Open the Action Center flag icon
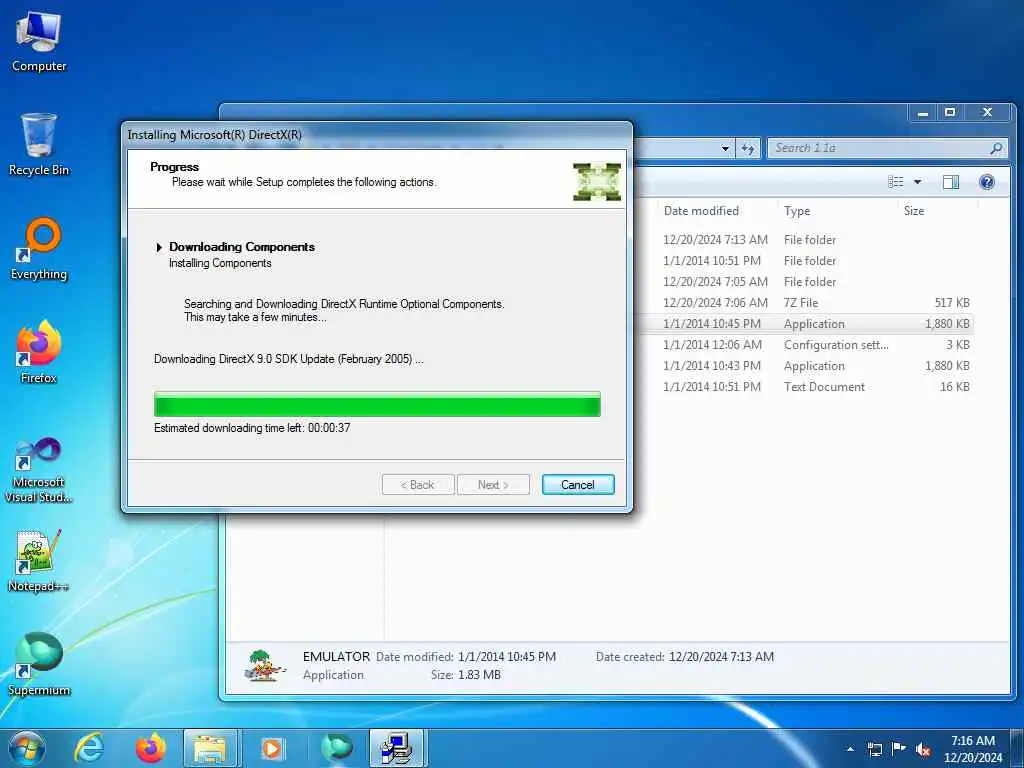This screenshot has height=768, width=1024. (899, 749)
